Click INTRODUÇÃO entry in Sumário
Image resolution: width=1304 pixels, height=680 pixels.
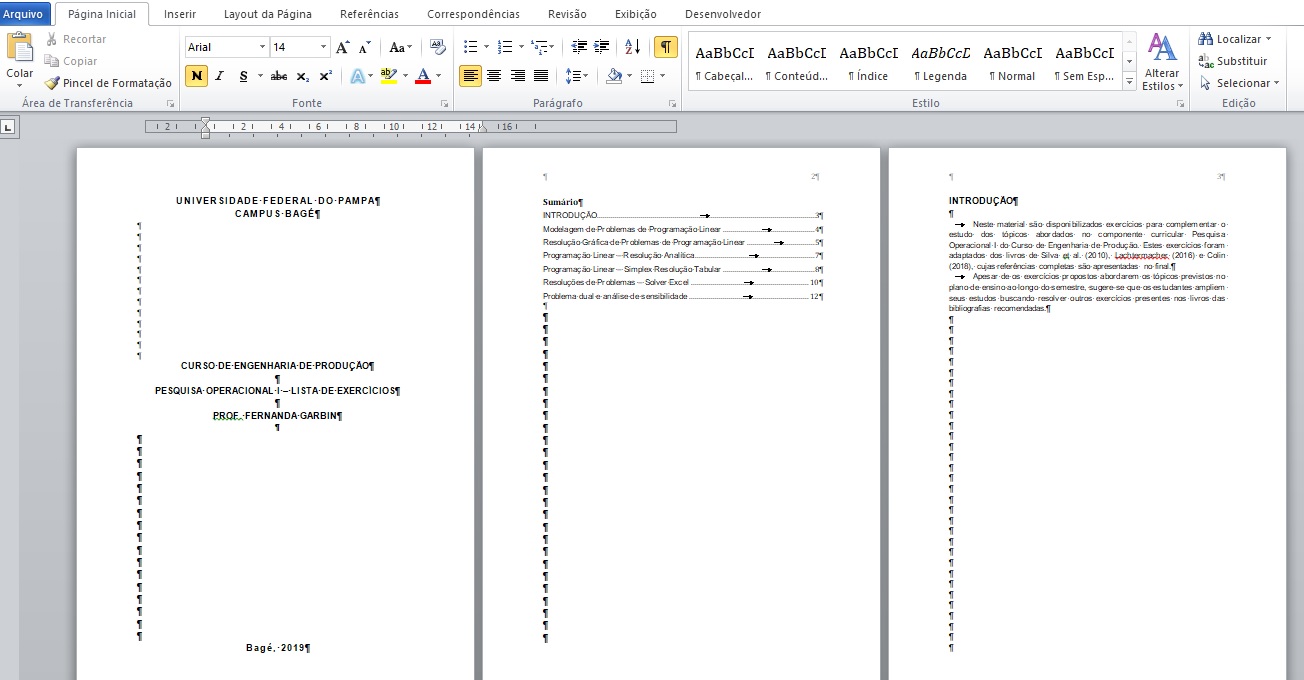click(682, 215)
